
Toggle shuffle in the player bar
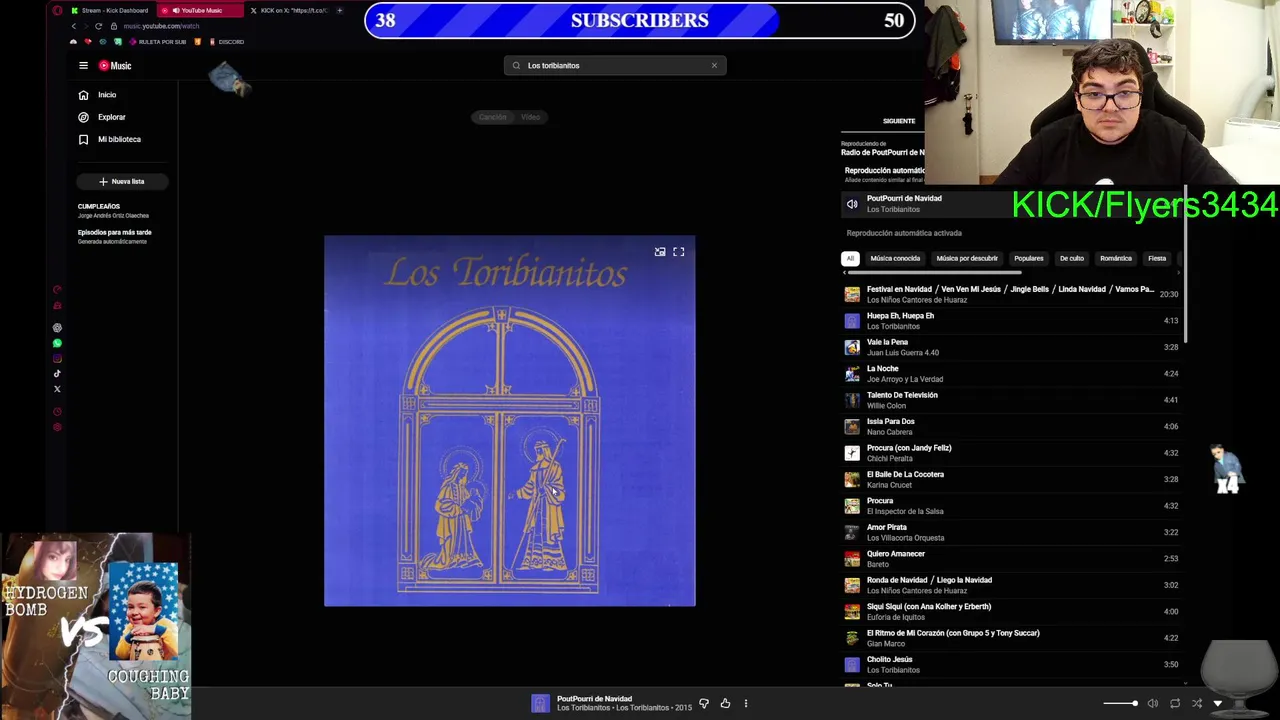tap(1197, 704)
